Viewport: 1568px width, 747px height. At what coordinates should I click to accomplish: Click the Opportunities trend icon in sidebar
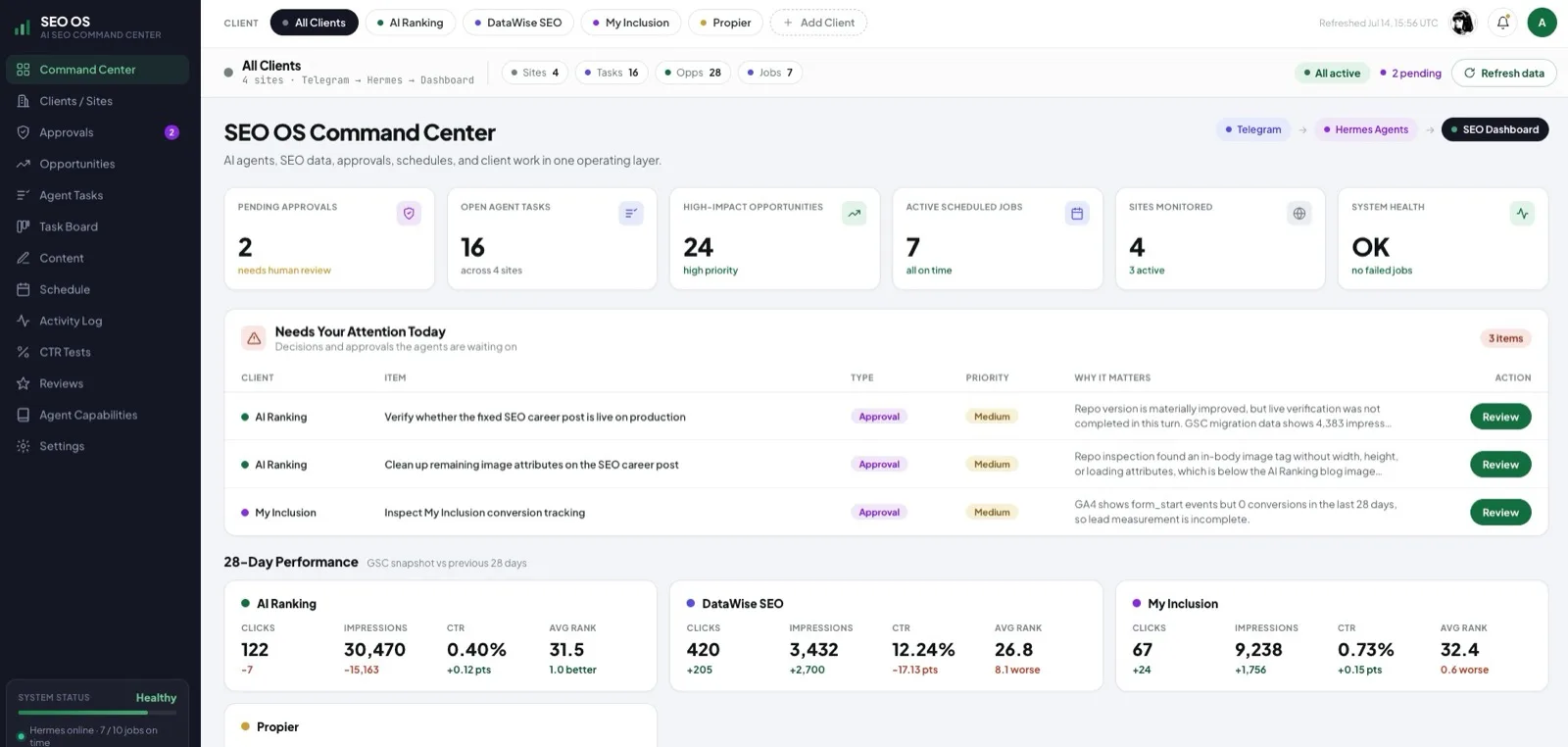(x=24, y=164)
